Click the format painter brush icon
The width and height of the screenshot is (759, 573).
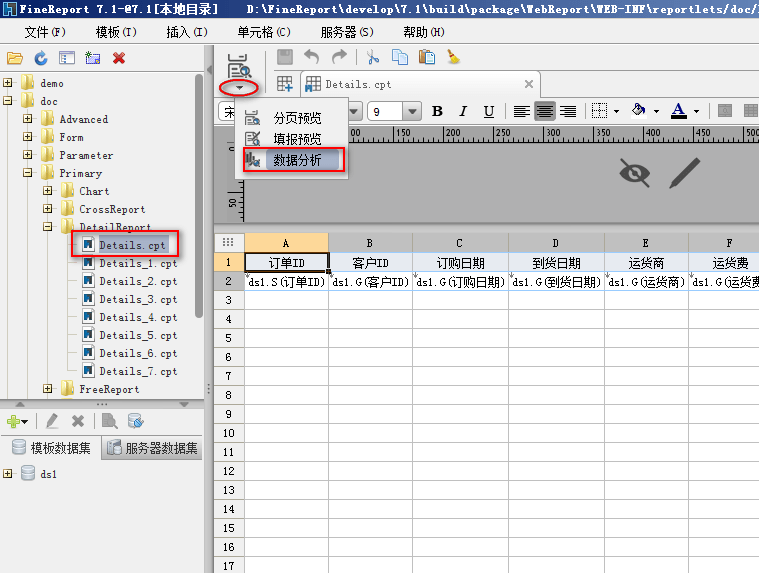tap(454, 57)
